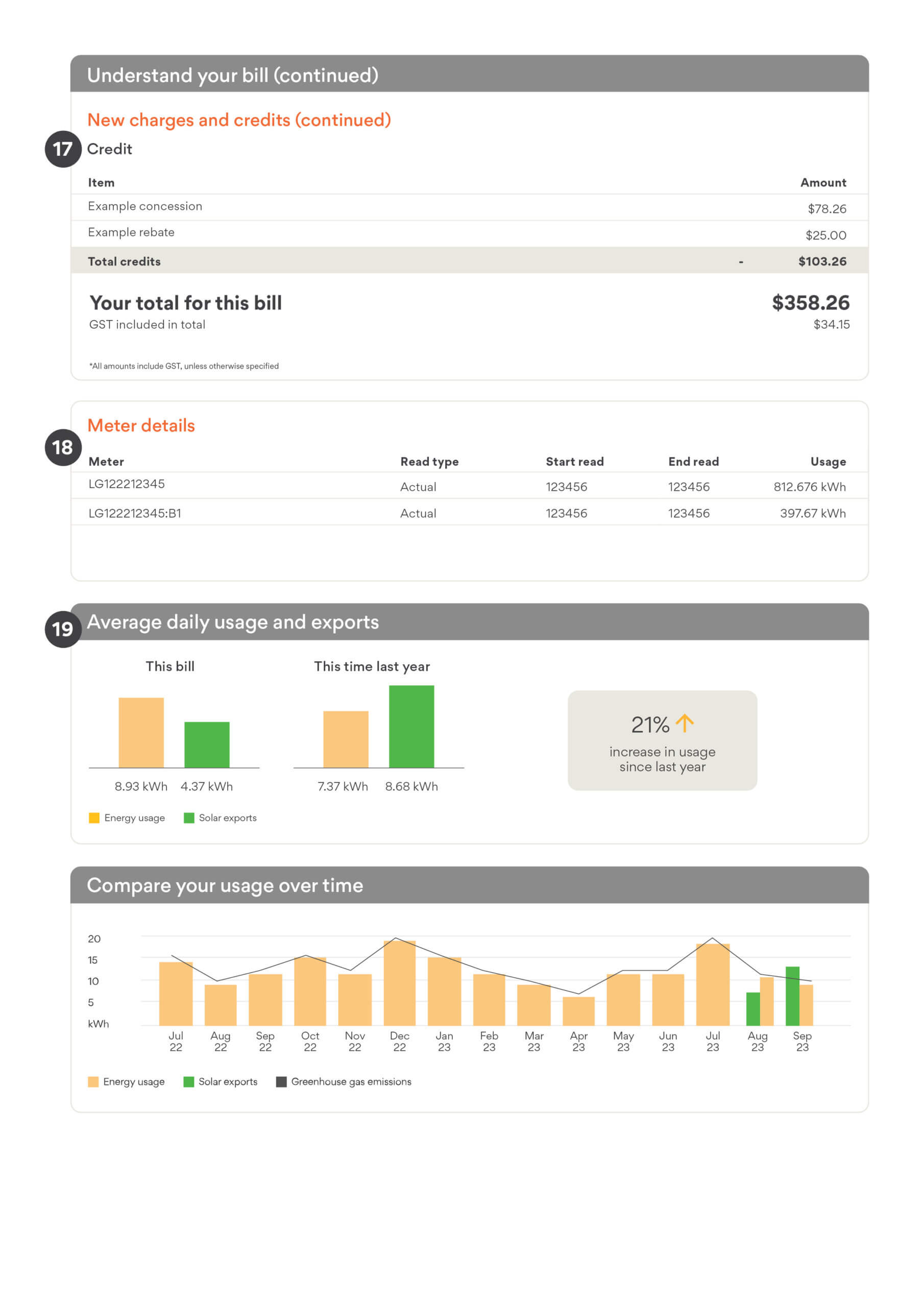Click the 'Meter details' heading

click(x=141, y=426)
